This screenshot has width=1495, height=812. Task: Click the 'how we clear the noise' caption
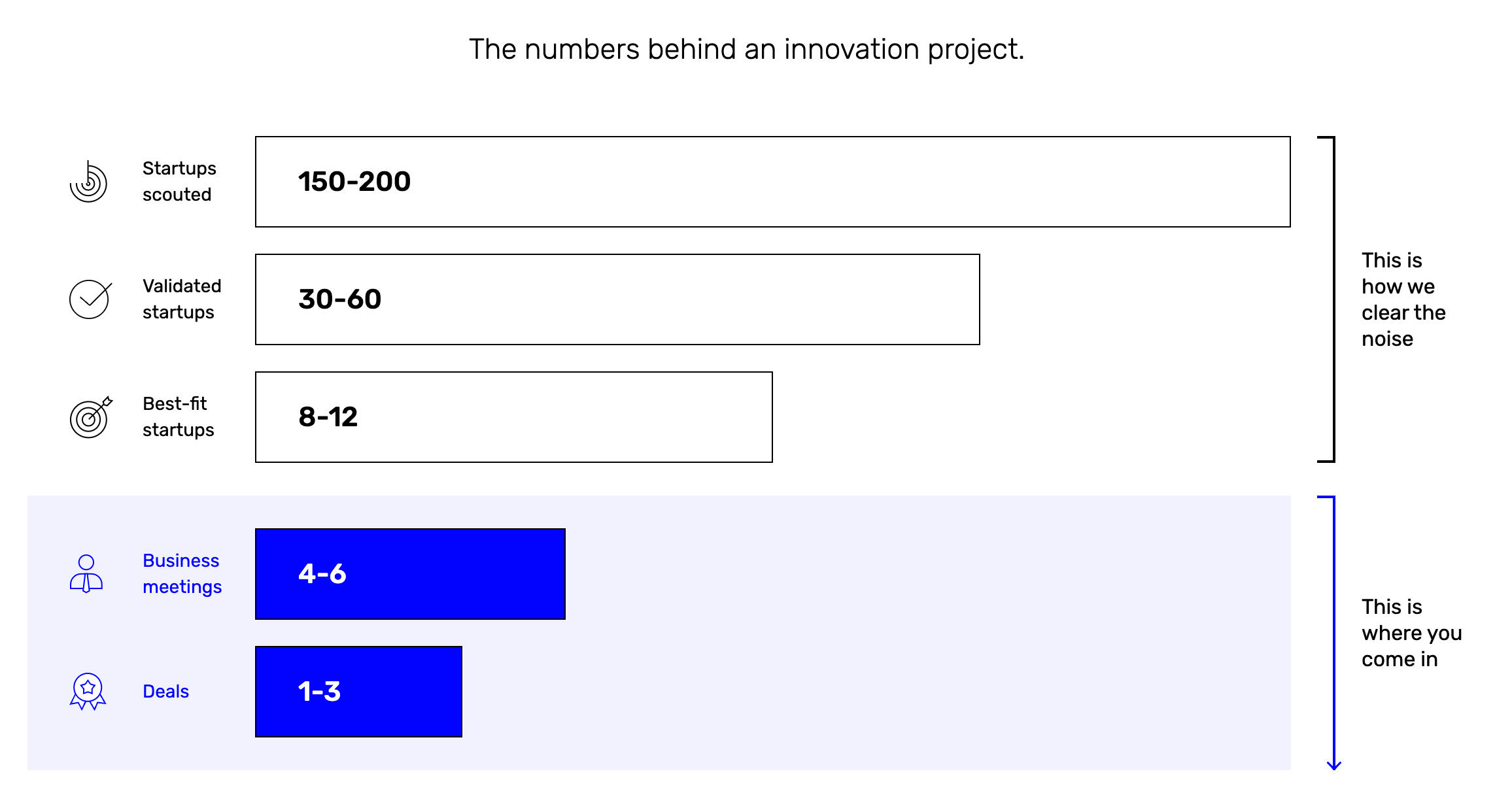pyautogui.click(x=1403, y=299)
